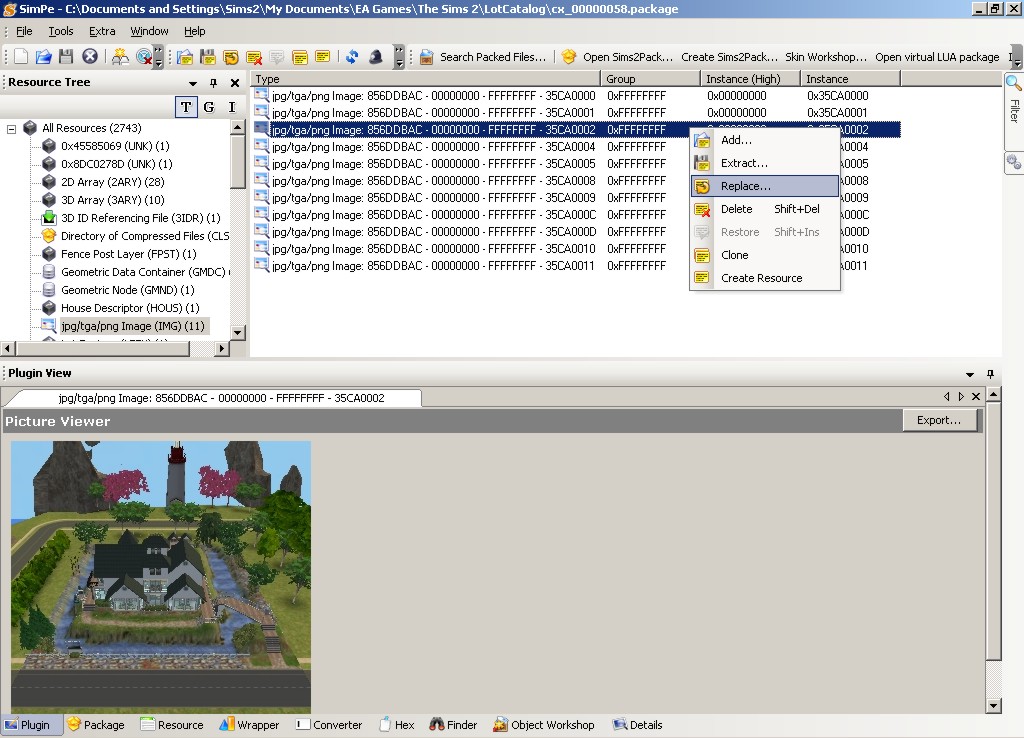The width and height of the screenshot is (1024, 738).
Task: Click Search Packed Files toolbar button
Action: (x=483, y=57)
